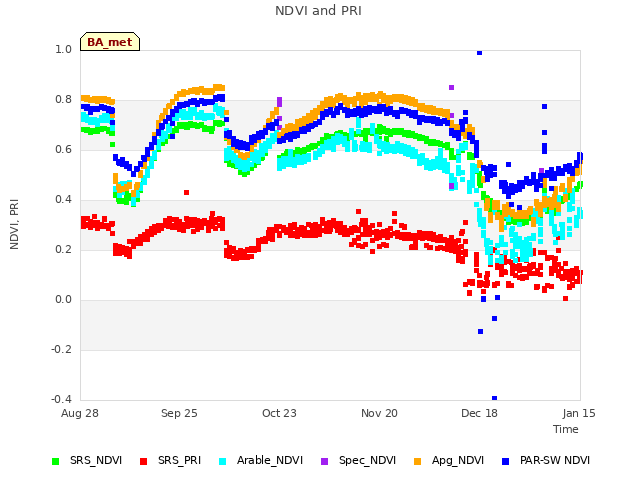Image resolution: width=640 pixels, height=480 pixels.
Task: Click the Nov 20 x-axis label
Action: coord(379,413)
